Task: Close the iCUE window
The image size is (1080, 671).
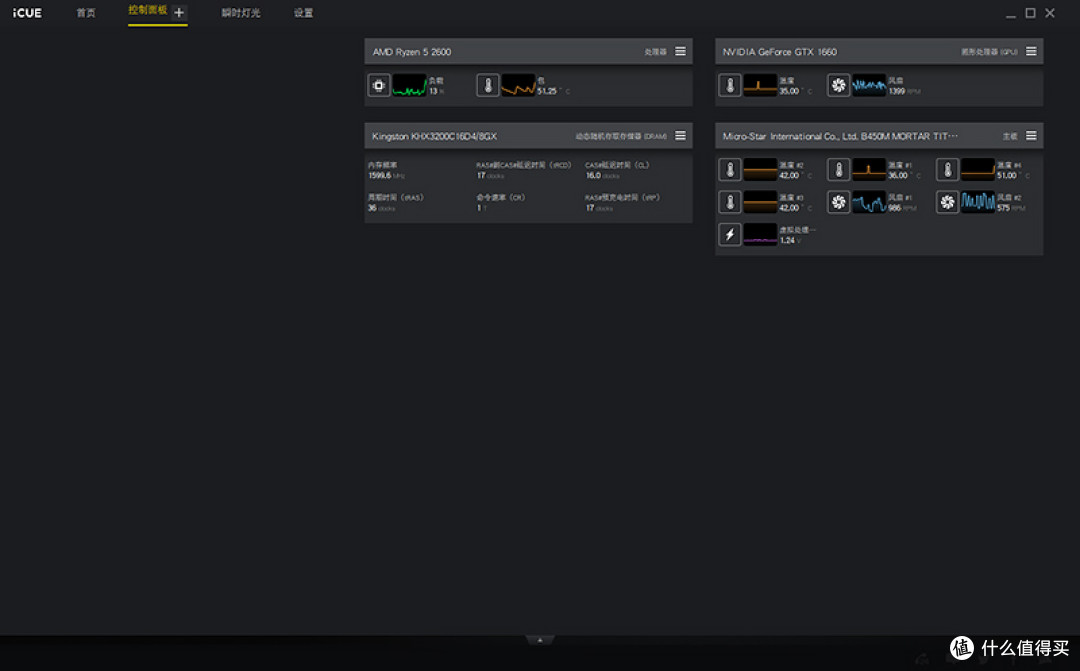Action: click(1050, 13)
